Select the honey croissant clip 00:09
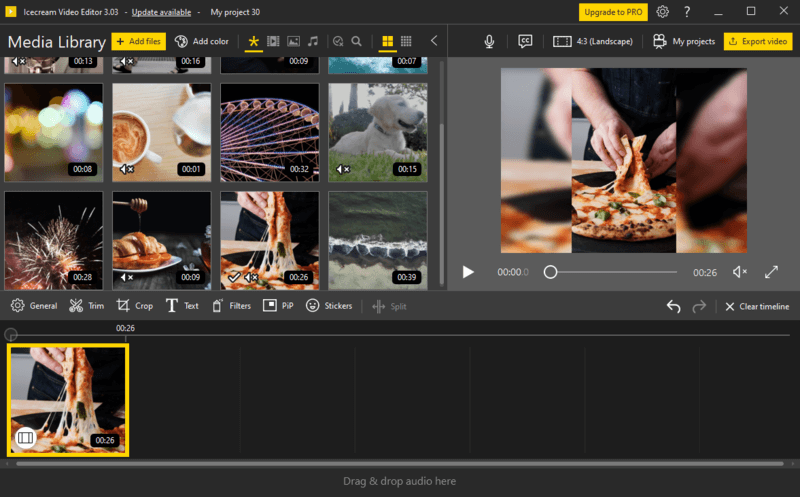Viewport: 800px width, 497px height. pos(161,241)
